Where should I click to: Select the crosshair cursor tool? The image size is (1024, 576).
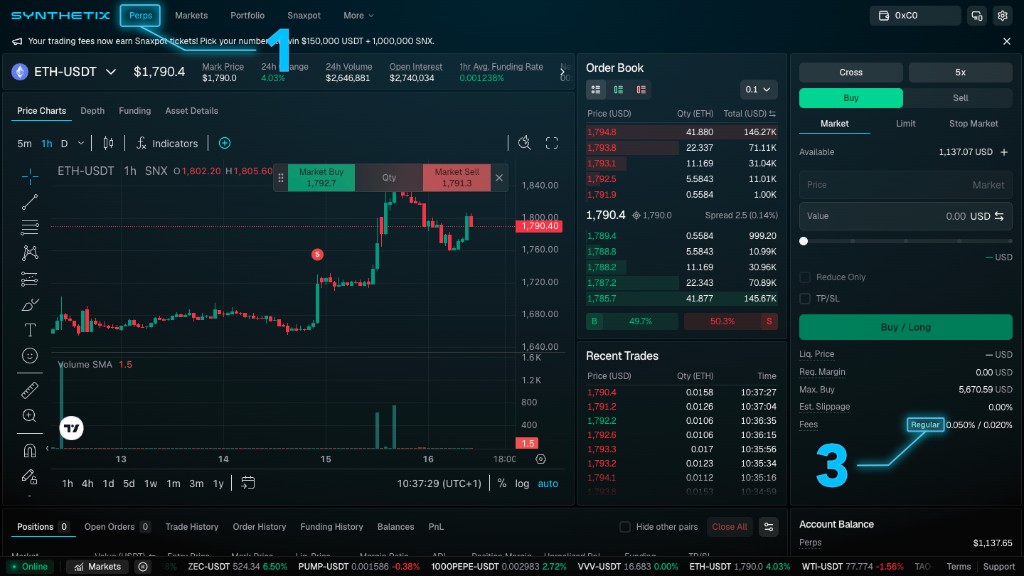click(29, 176)
